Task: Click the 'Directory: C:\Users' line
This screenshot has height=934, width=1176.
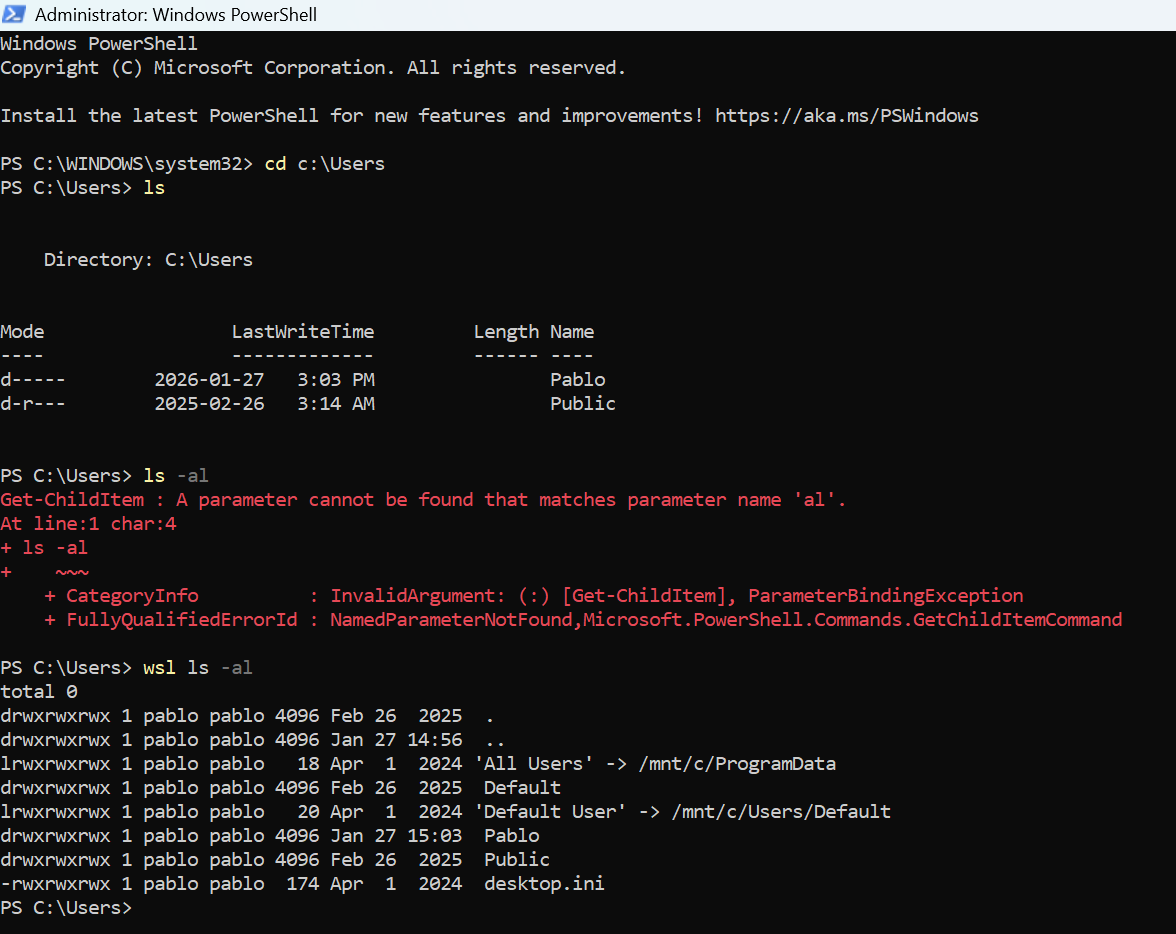Action: (x=148, y=260)
